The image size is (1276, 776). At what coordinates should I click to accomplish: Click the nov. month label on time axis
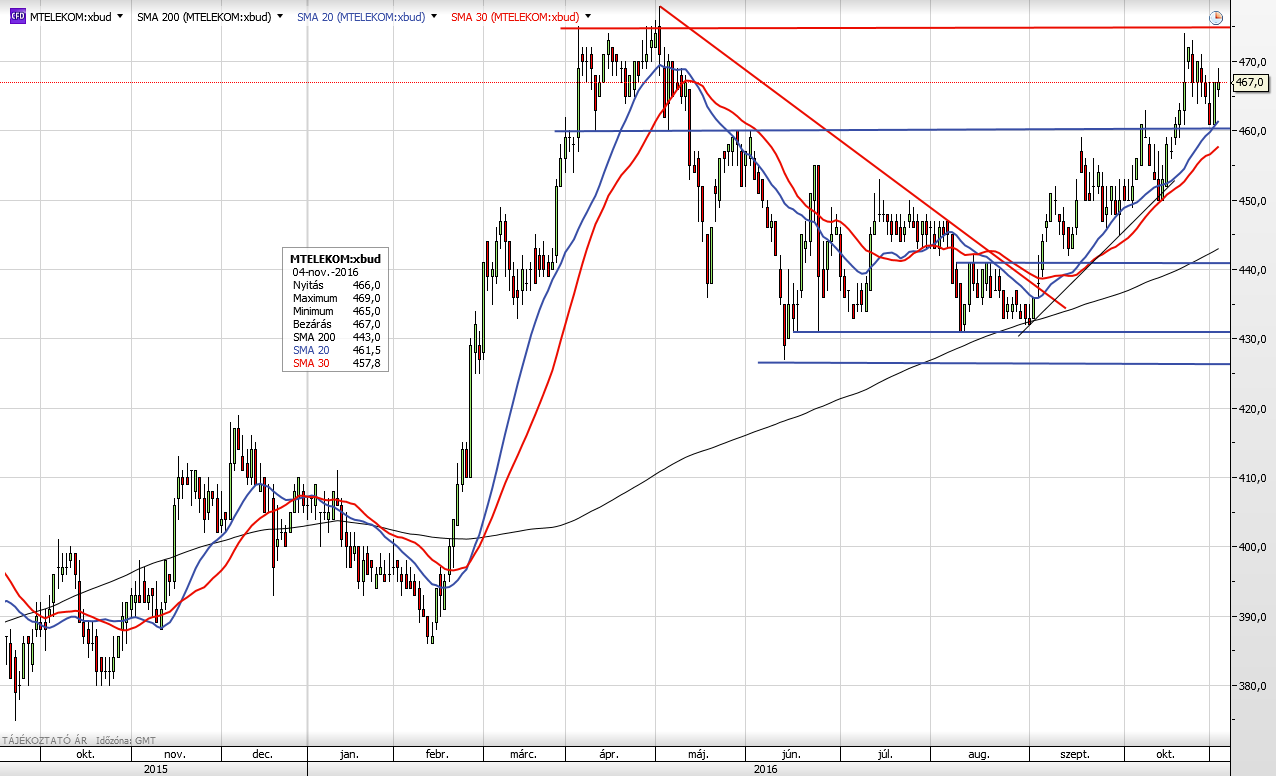[174, 754]
